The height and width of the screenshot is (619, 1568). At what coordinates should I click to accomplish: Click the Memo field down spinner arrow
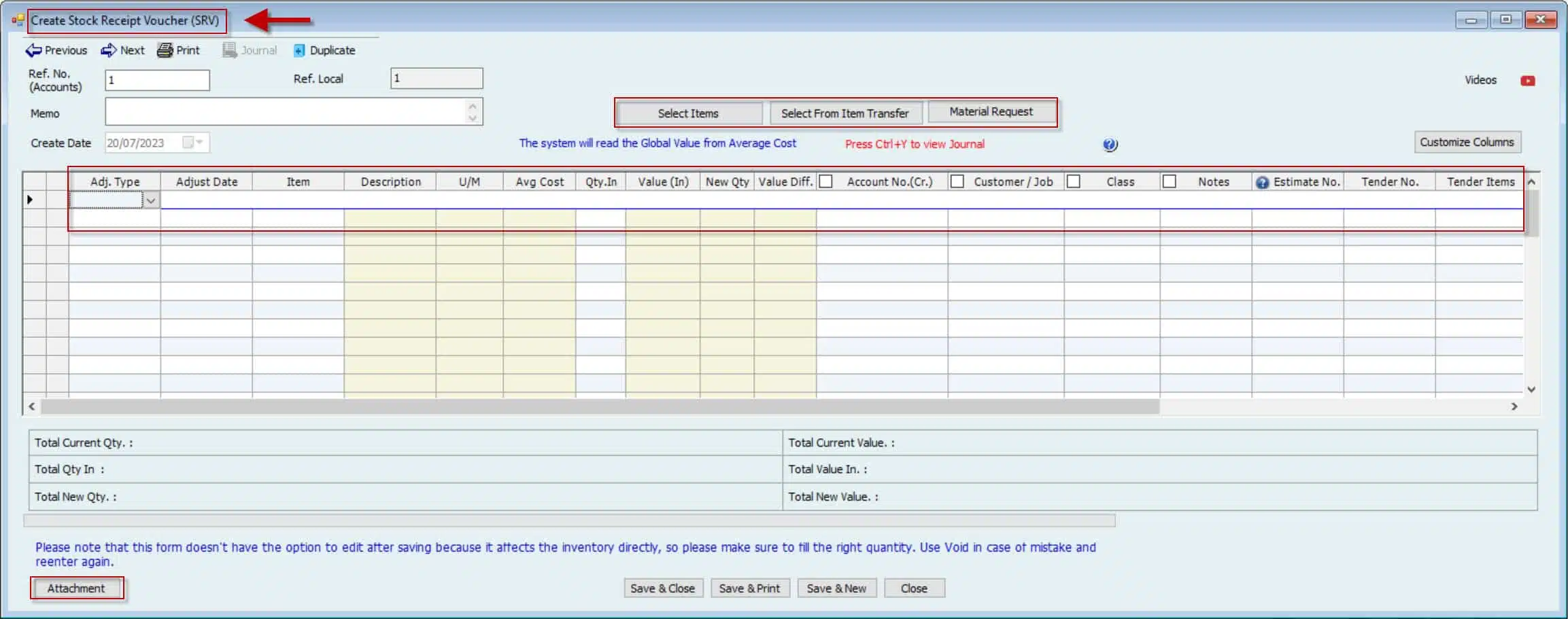click(473, 118)
